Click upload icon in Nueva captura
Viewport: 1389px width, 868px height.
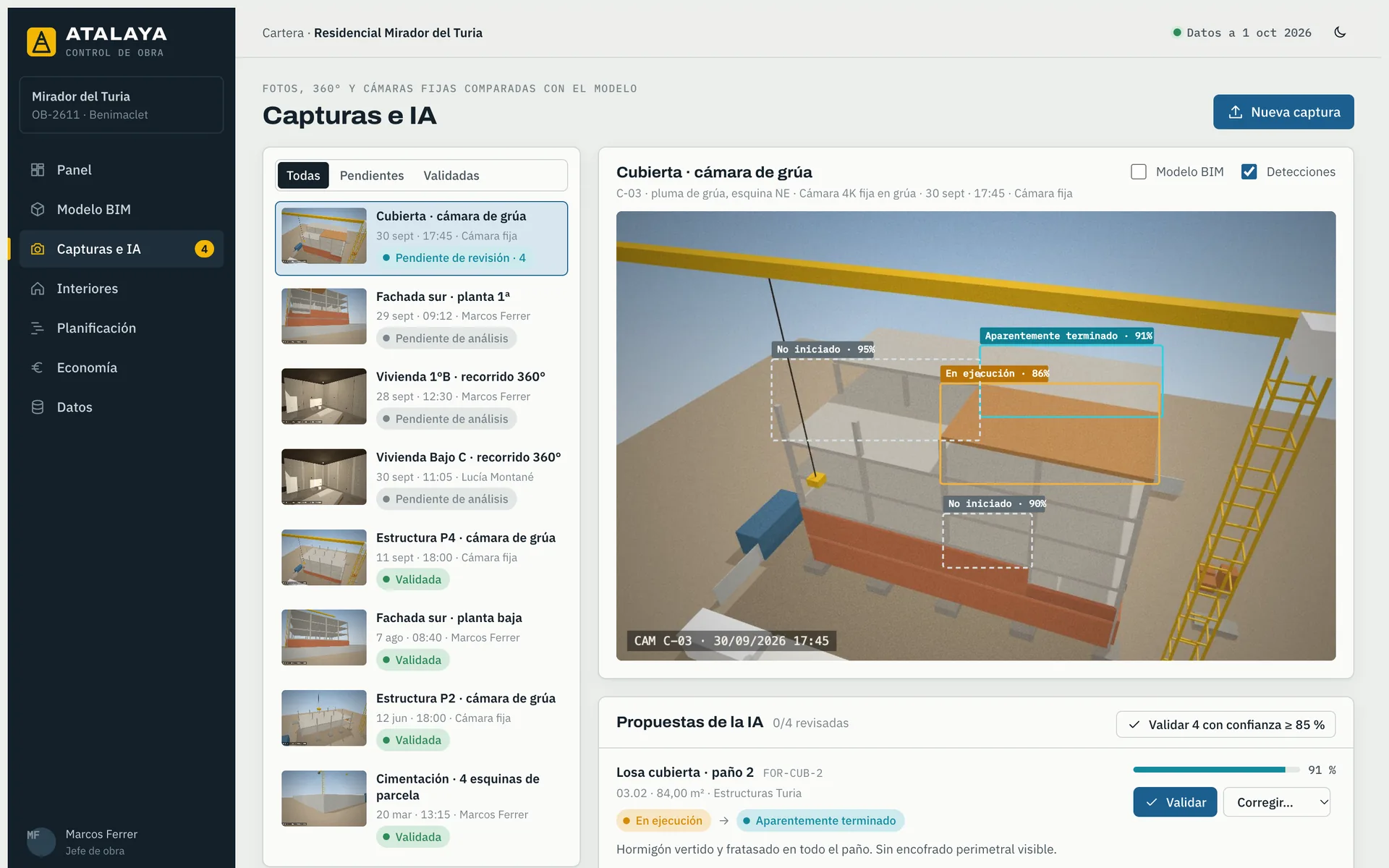[1236, 112]
